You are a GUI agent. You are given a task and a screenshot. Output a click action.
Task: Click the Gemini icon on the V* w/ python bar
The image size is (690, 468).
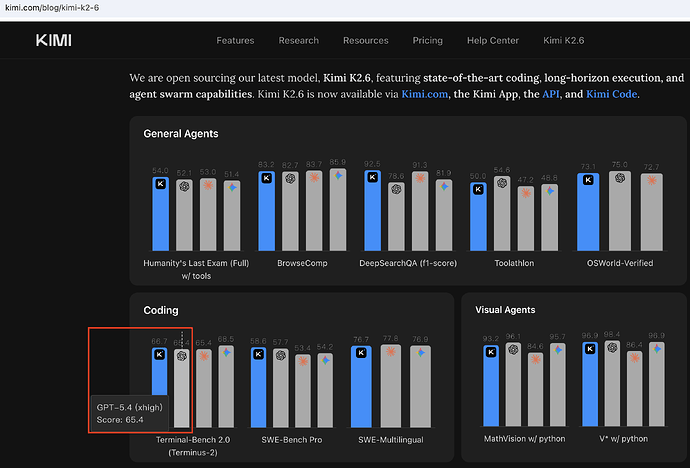pos(657,349)
